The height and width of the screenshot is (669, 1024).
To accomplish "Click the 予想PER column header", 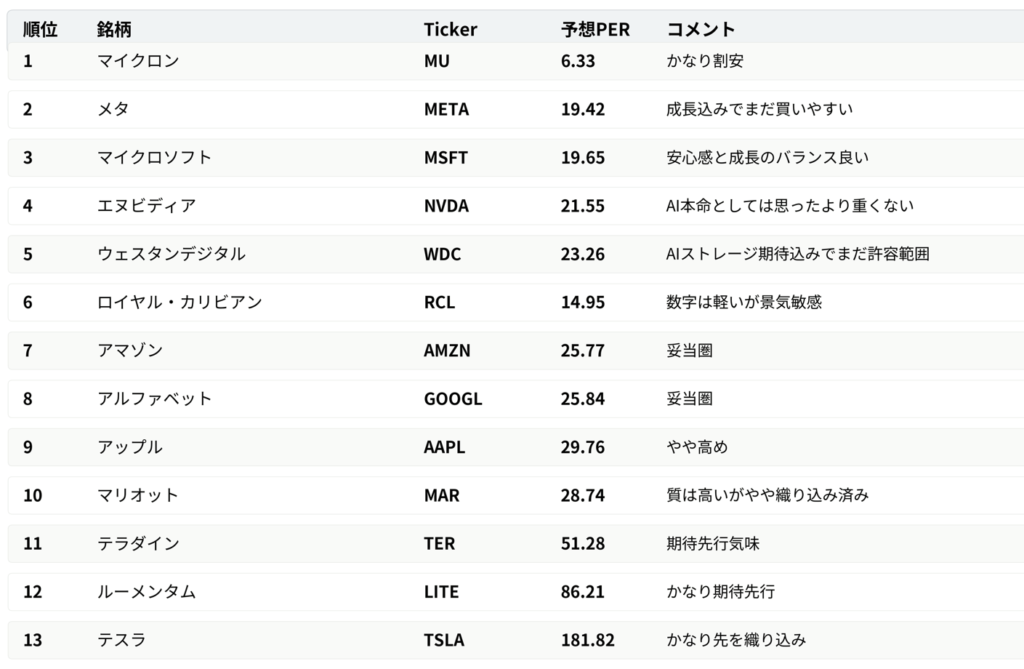I will [595, 29].
